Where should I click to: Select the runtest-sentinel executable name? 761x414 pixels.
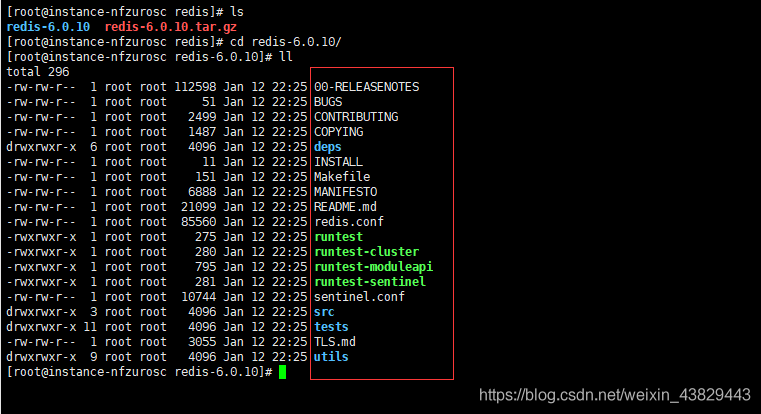[x=370, y=282]
